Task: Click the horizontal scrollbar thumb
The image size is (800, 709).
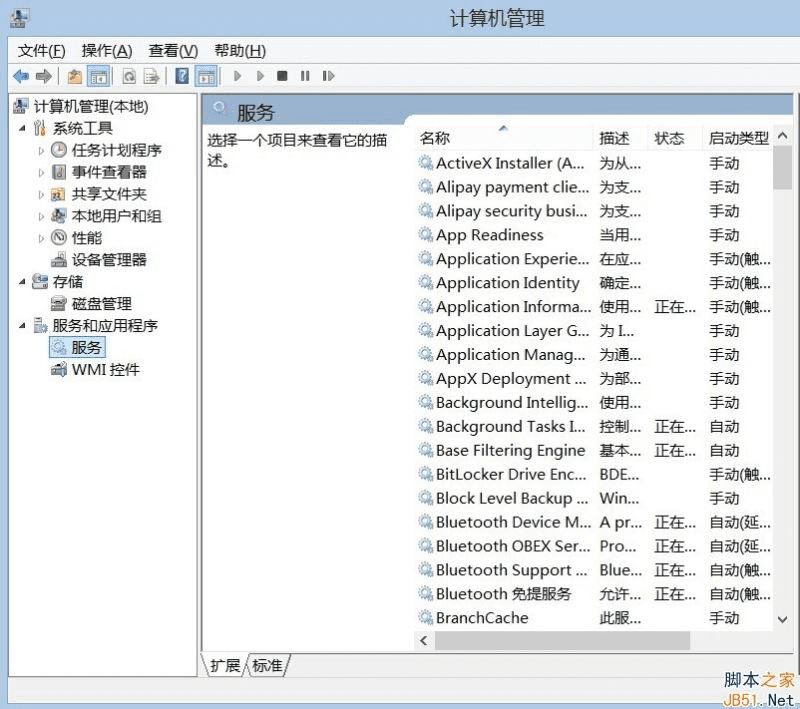Action: [562, 641]
